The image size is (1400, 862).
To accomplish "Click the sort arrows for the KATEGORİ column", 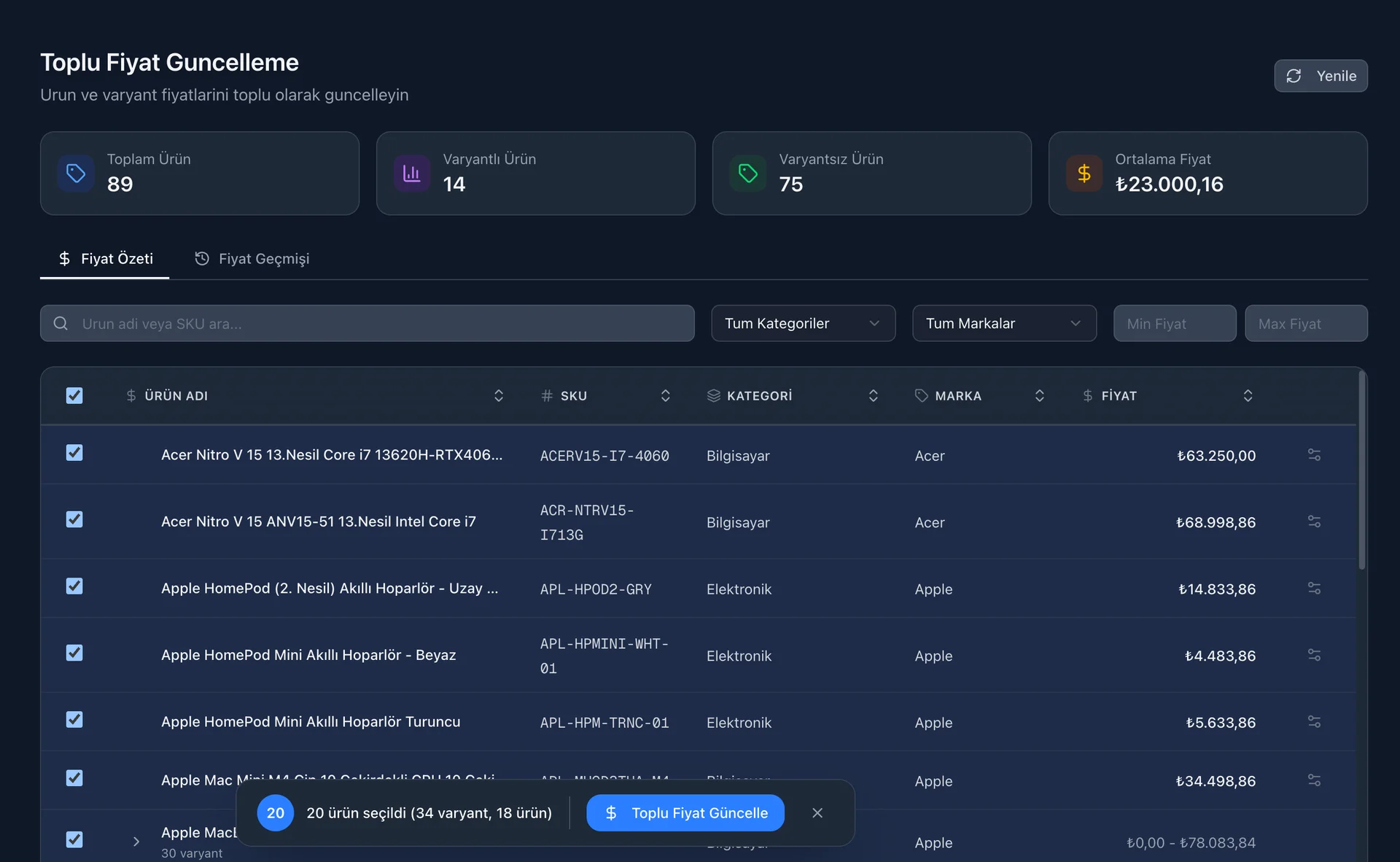I will [873, 395].
